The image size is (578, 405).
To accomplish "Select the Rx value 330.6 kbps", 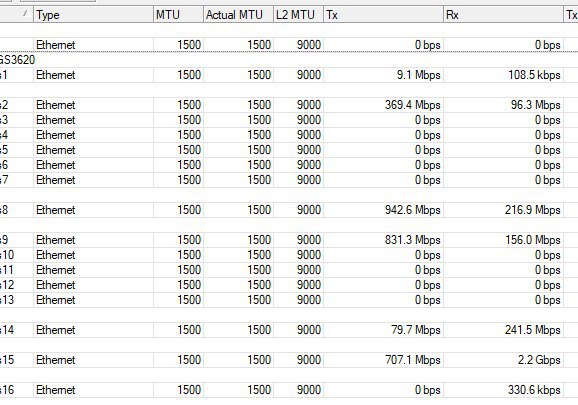I will click(534, 390).
